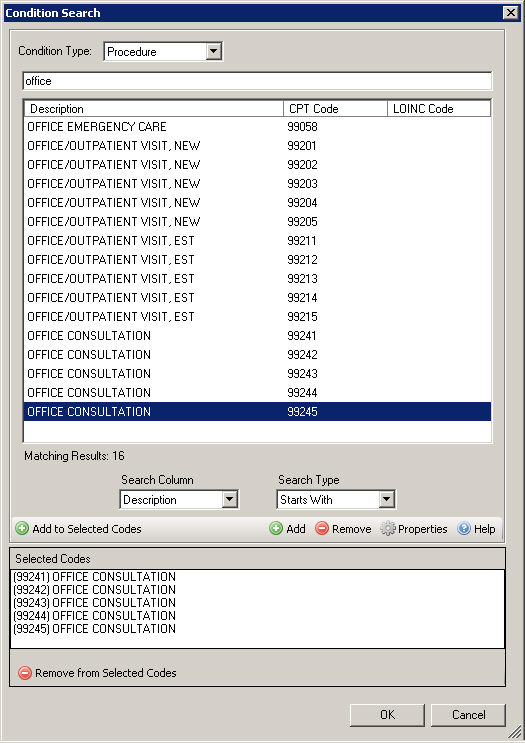The height and width of the screenshot is (743, 525).
Task: Click red Remove from Selected Codes icon
Action: click(25, 673)
